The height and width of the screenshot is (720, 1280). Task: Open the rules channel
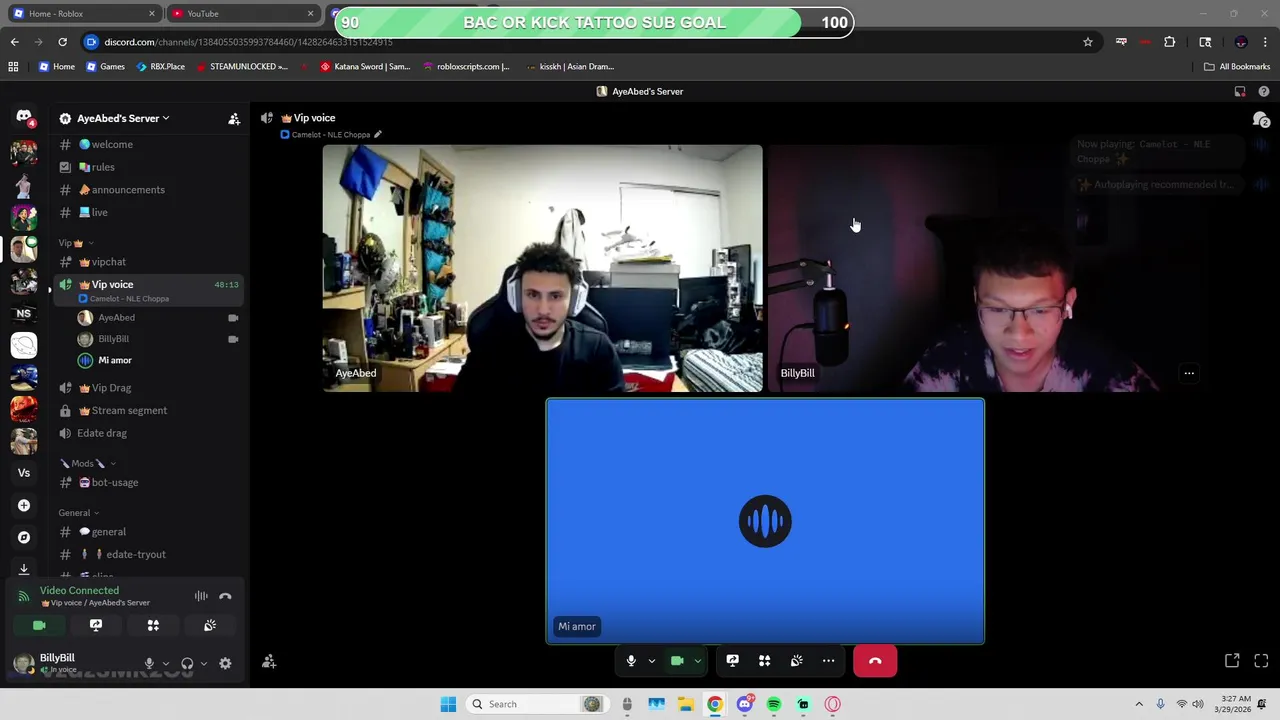148,167
